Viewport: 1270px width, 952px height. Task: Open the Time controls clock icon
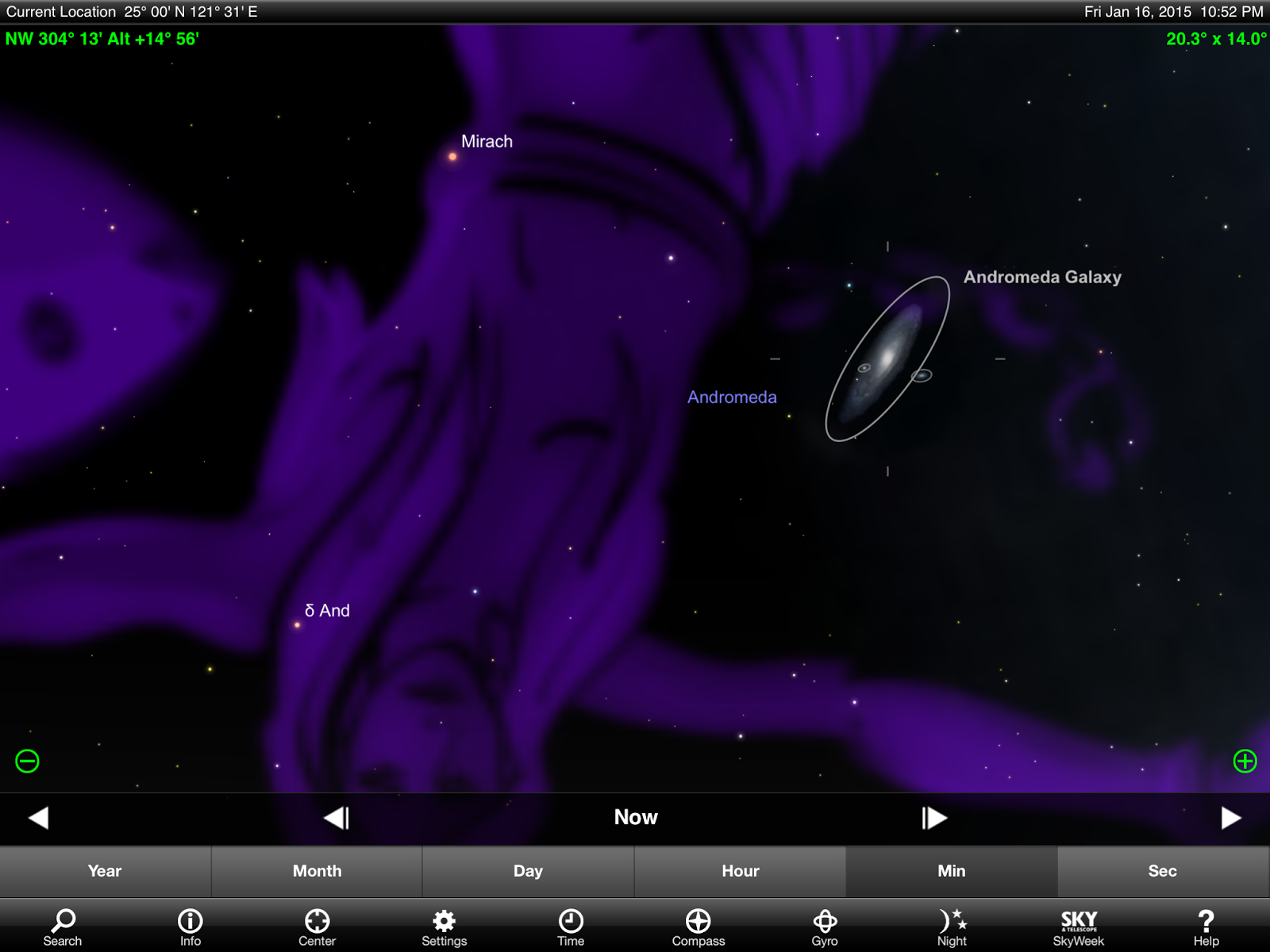click(571, 927)
